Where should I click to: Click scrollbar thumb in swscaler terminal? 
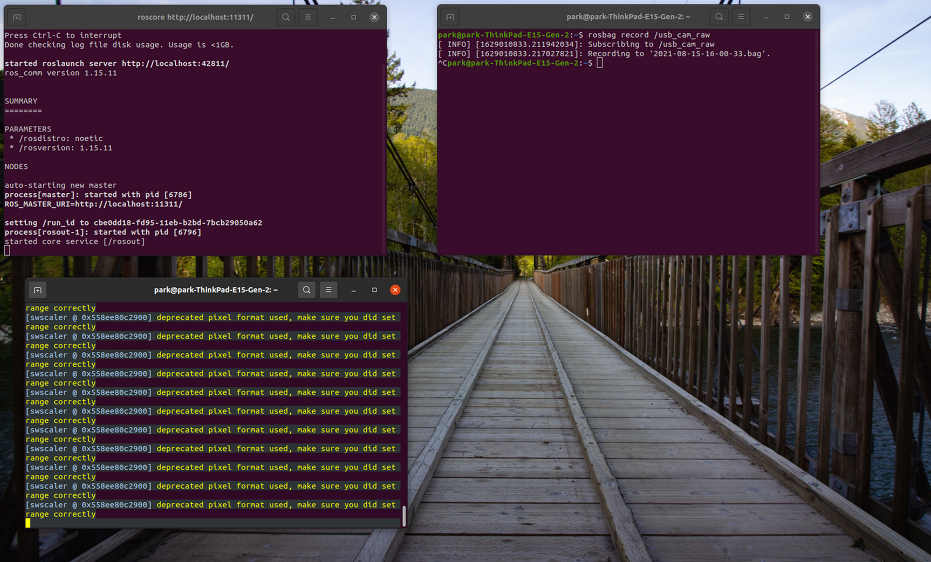[x=404, y=516]
